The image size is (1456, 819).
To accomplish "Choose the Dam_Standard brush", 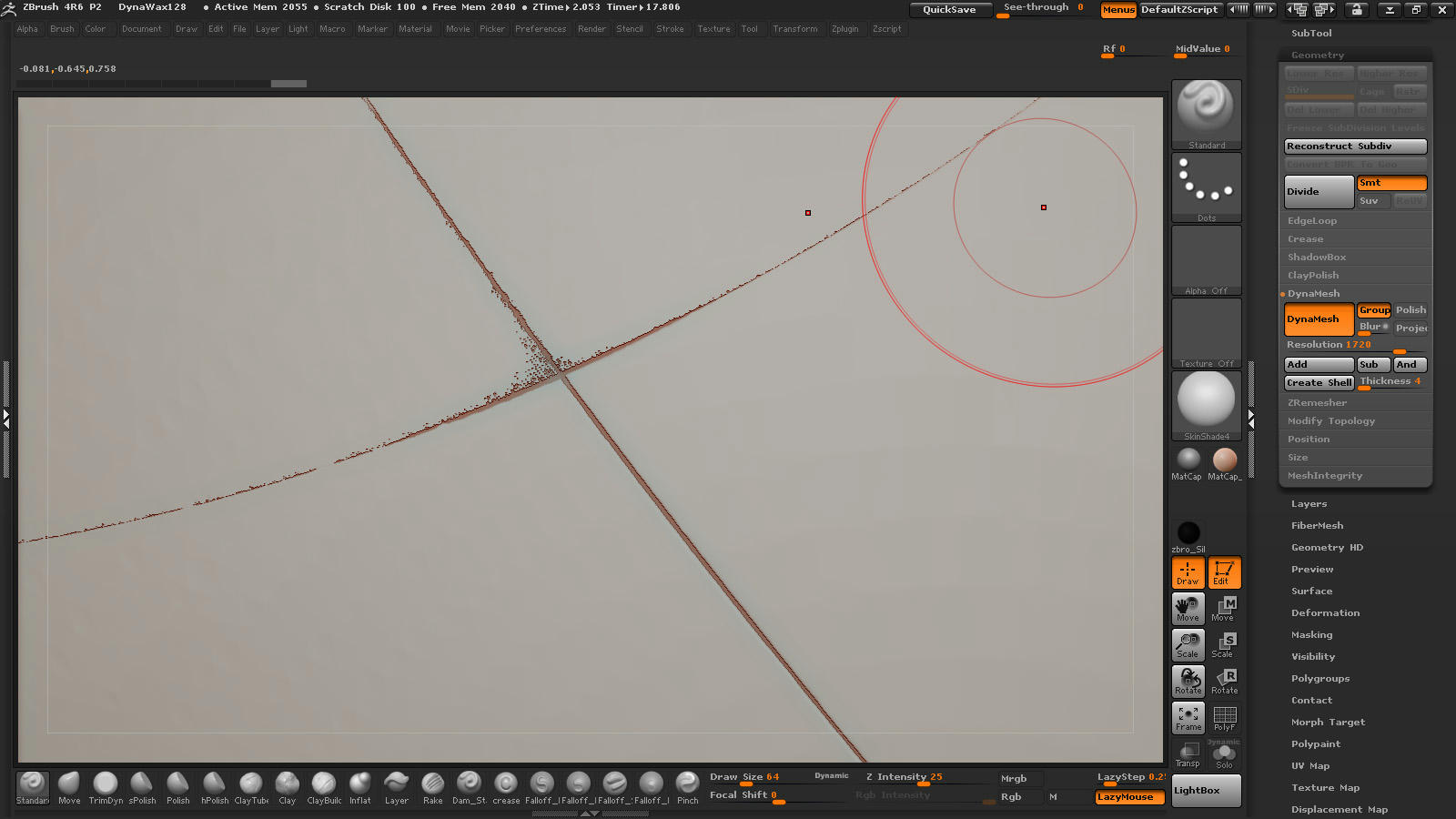I will (470, 788).
